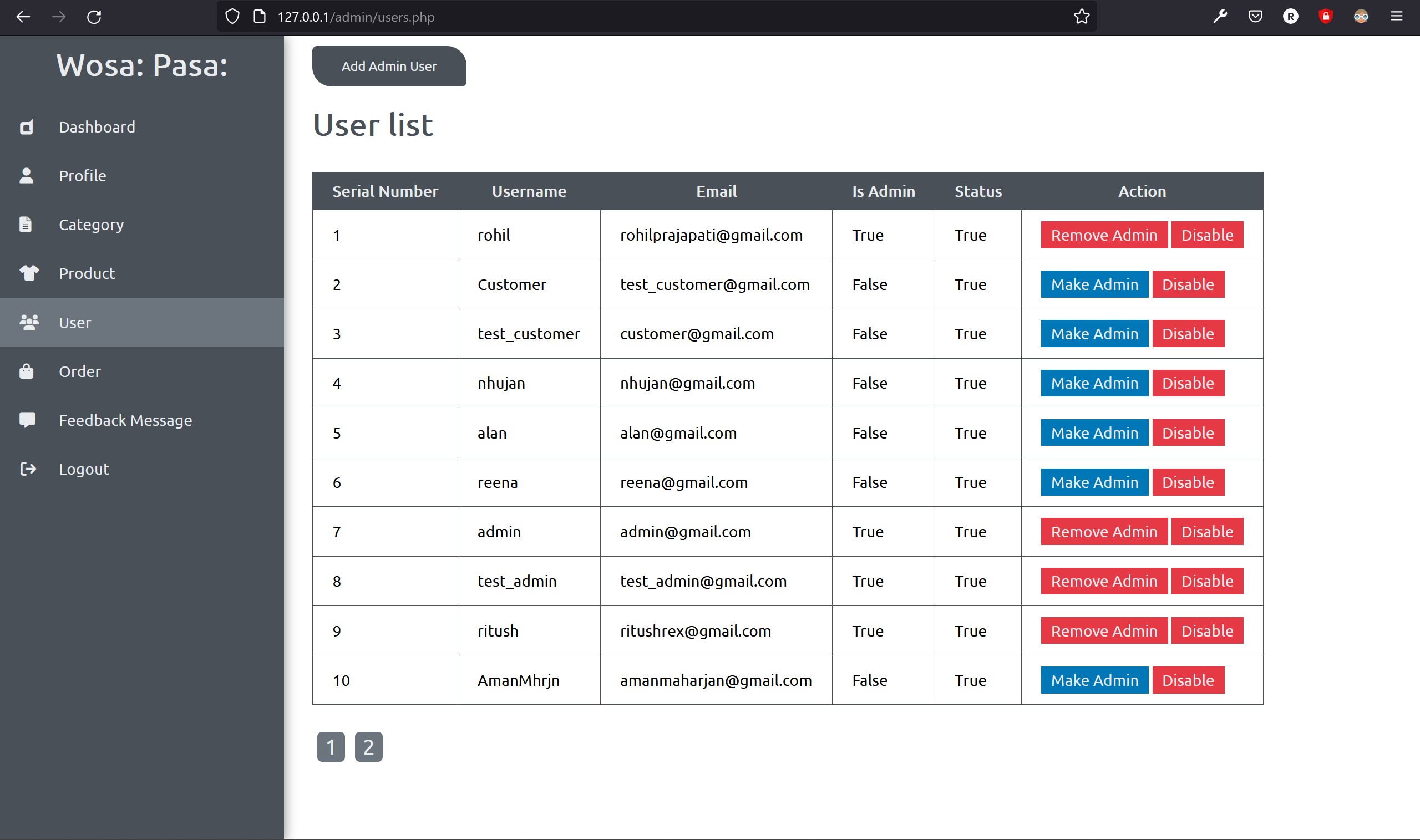Click the Profile person icon
The height and width of the screenshot is (840, 1420).
click(x=27, y=175)
